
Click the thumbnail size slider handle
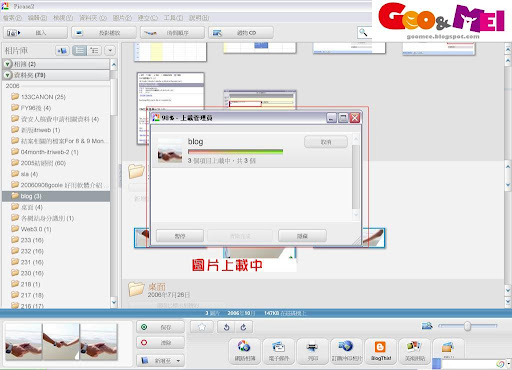point(467,326)
